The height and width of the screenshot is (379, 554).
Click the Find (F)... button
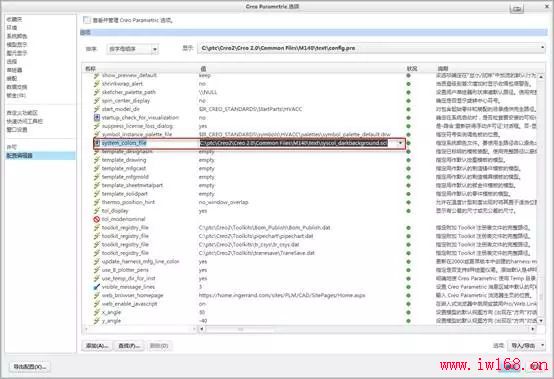pos(129,346)
